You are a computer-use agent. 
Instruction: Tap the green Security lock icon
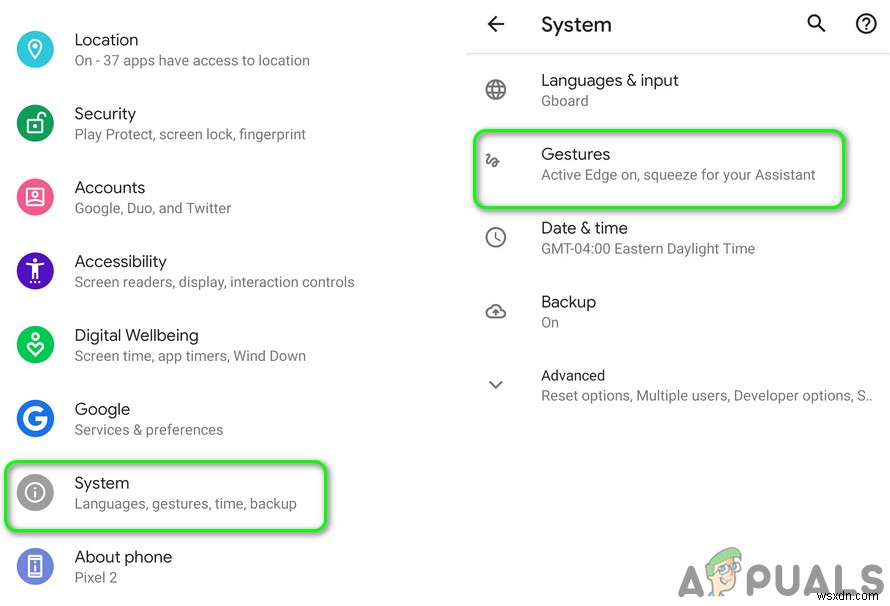tap(35, 124)
